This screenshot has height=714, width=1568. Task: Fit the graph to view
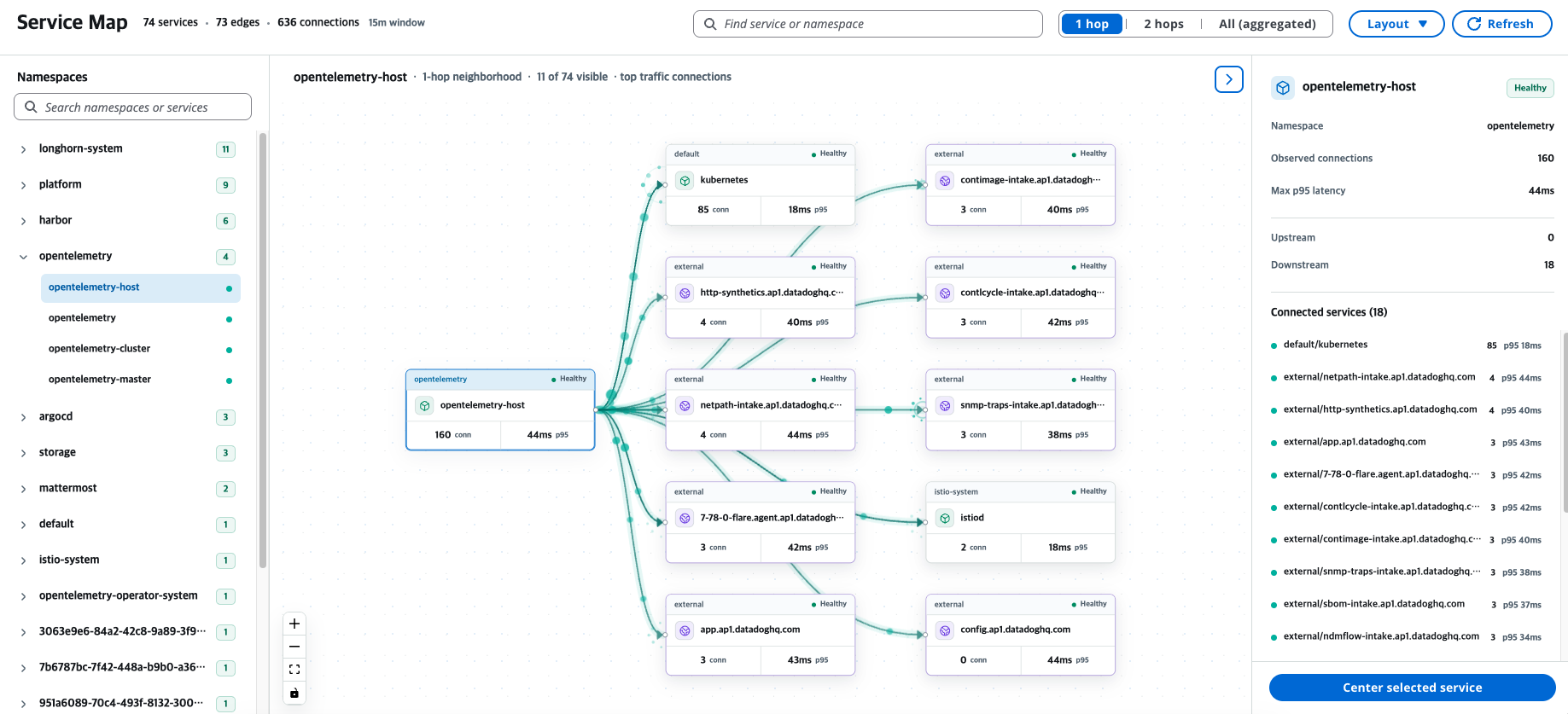click(294, 670)
